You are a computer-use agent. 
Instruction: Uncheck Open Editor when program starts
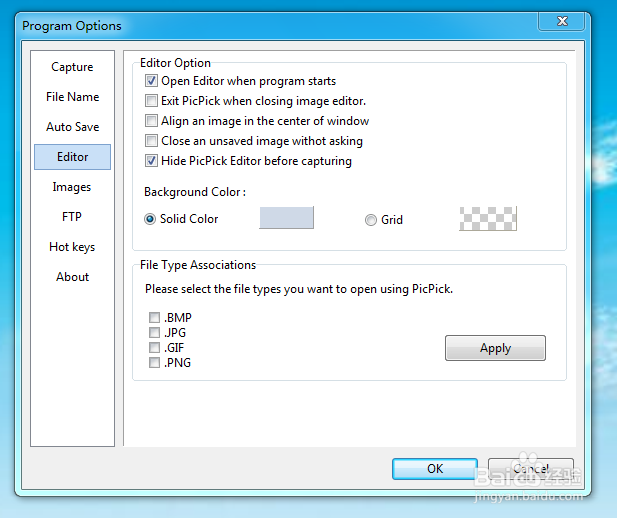151,81
